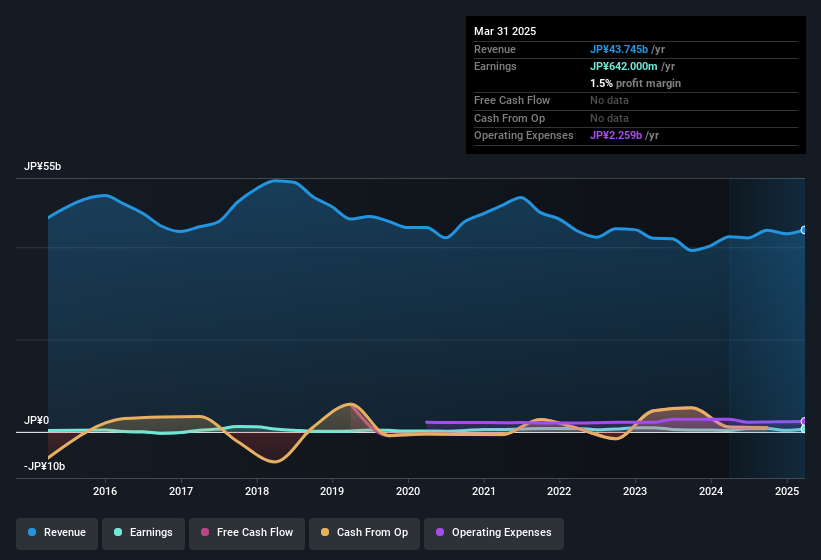Click the 2018 x-axis label
This screenshot has width=821, height=560.
(257, 491)
